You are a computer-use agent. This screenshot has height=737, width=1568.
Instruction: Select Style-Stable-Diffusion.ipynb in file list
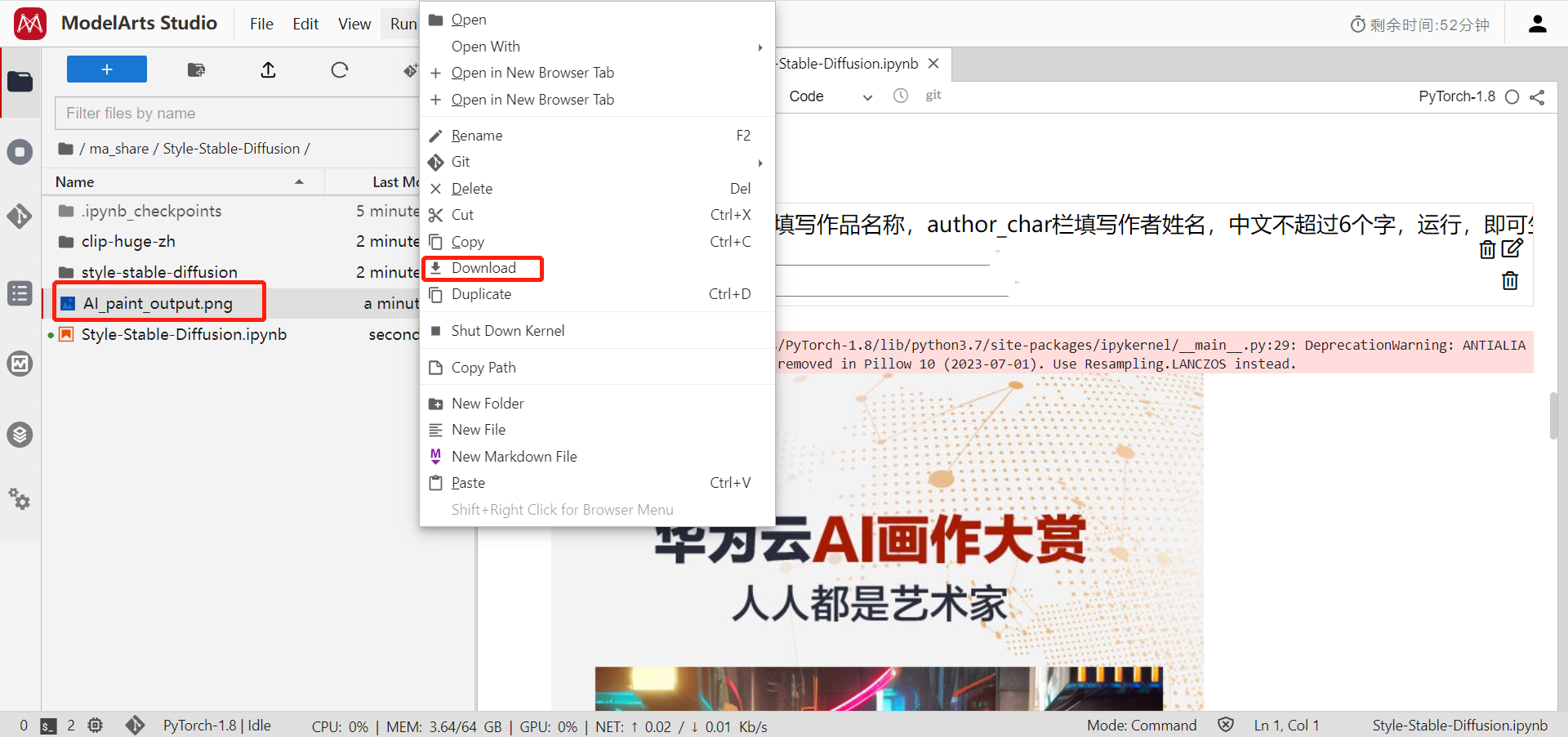click(x=231, y=334)
